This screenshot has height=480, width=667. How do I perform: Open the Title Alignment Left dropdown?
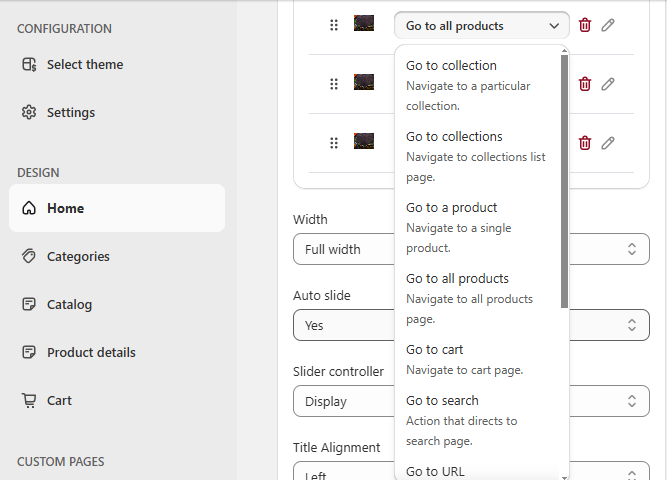tap(471, 471)
